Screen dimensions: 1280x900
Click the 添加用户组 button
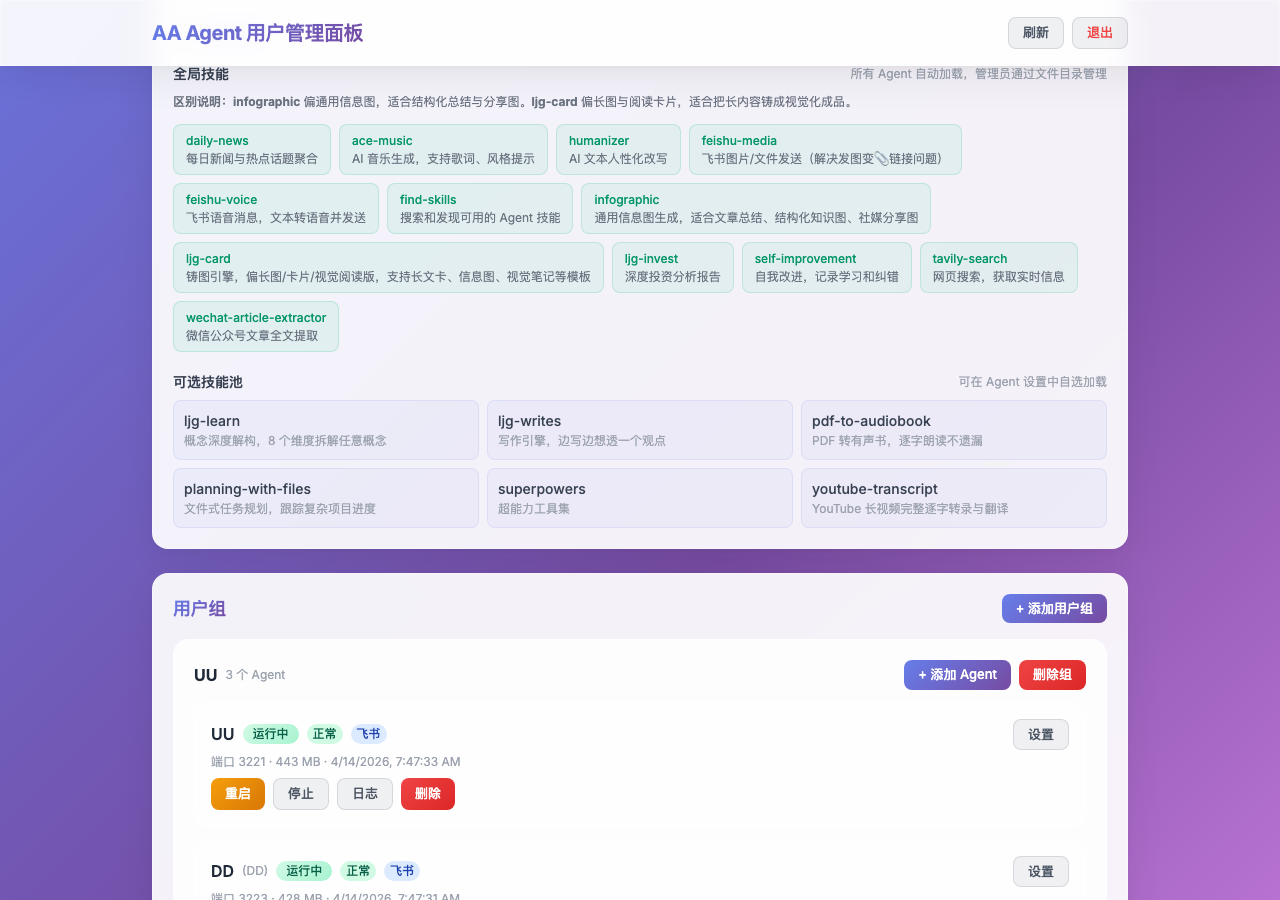click(1054, 608)
